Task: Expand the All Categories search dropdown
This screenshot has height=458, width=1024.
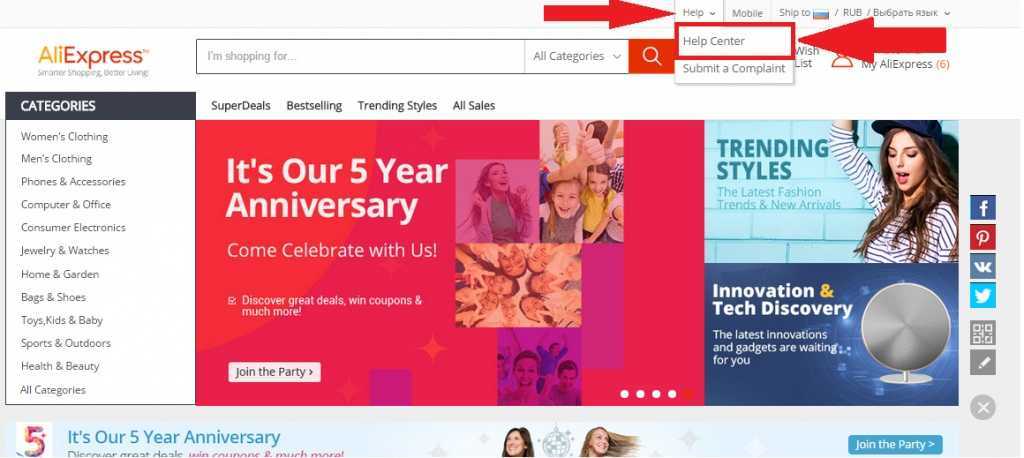Action: [577, 56]
